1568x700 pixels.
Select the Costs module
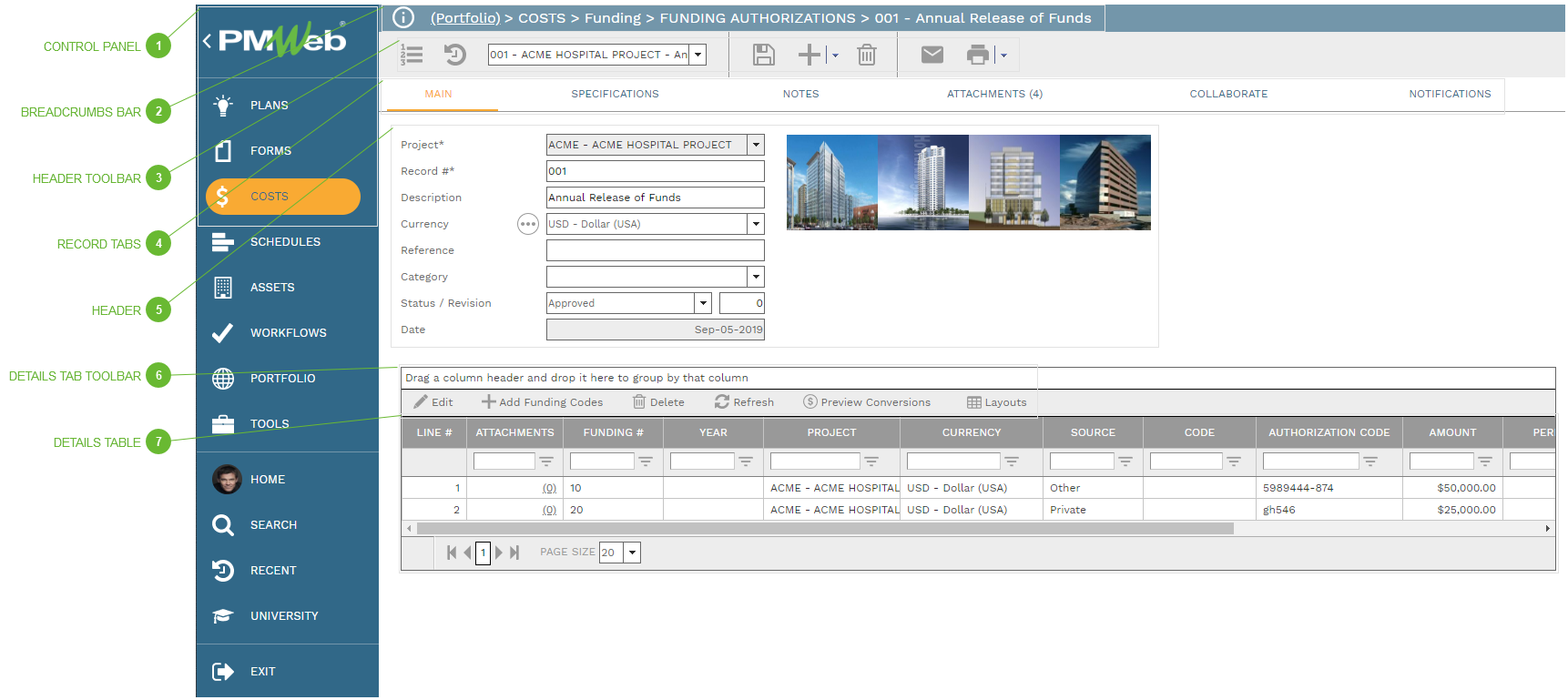click(x=283, y=197)
